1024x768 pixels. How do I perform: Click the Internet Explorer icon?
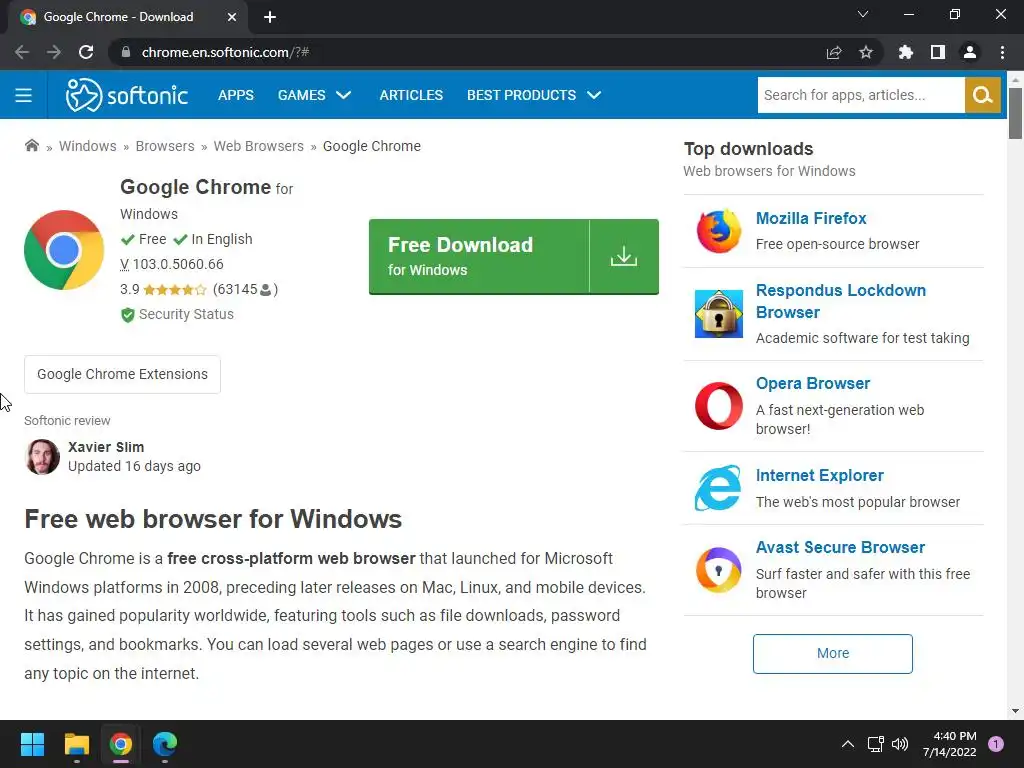718,488
